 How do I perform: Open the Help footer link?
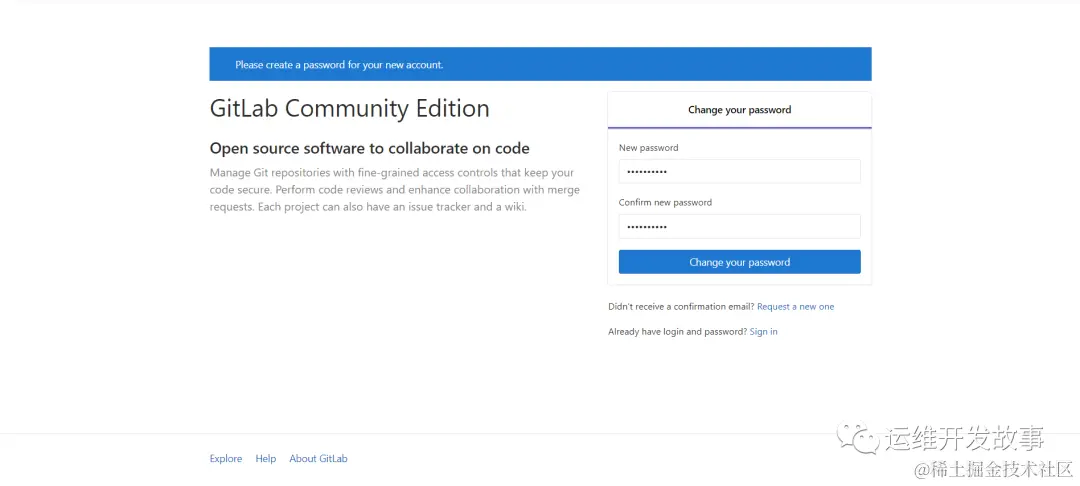pyautogui.click(x=266, y=459)
